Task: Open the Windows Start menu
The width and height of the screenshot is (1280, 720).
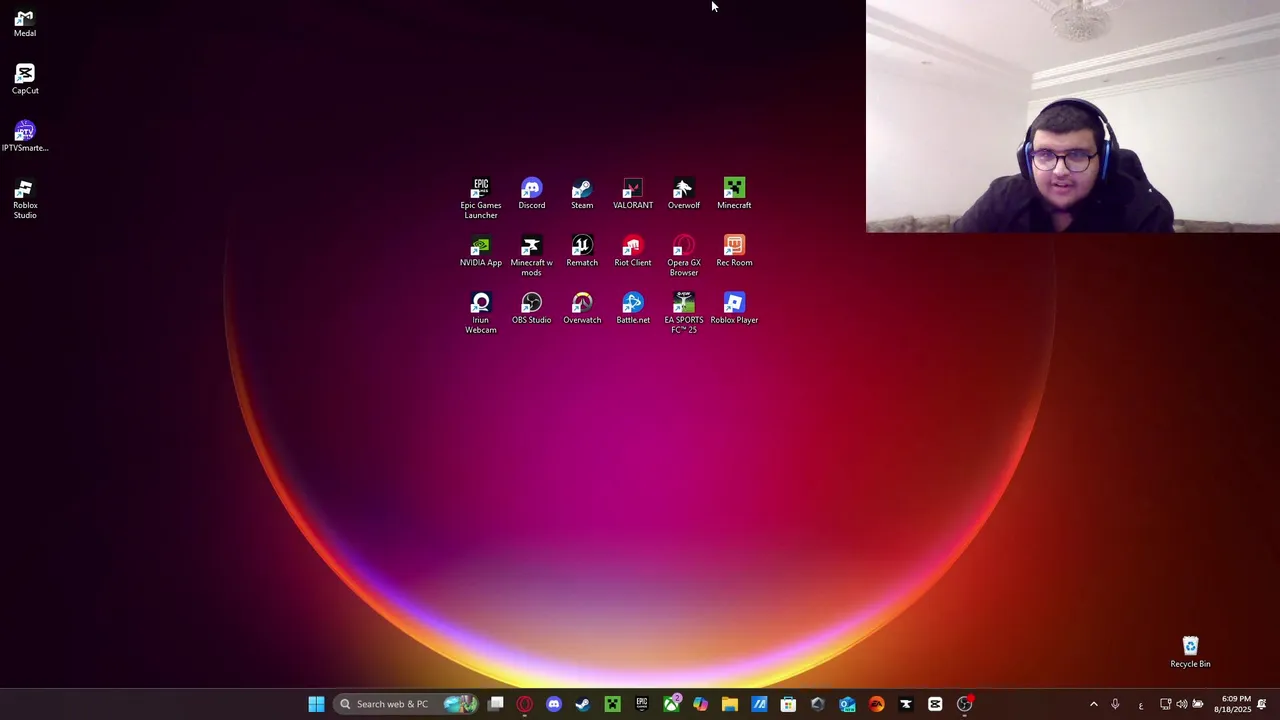Action: (x=316, y=704)
